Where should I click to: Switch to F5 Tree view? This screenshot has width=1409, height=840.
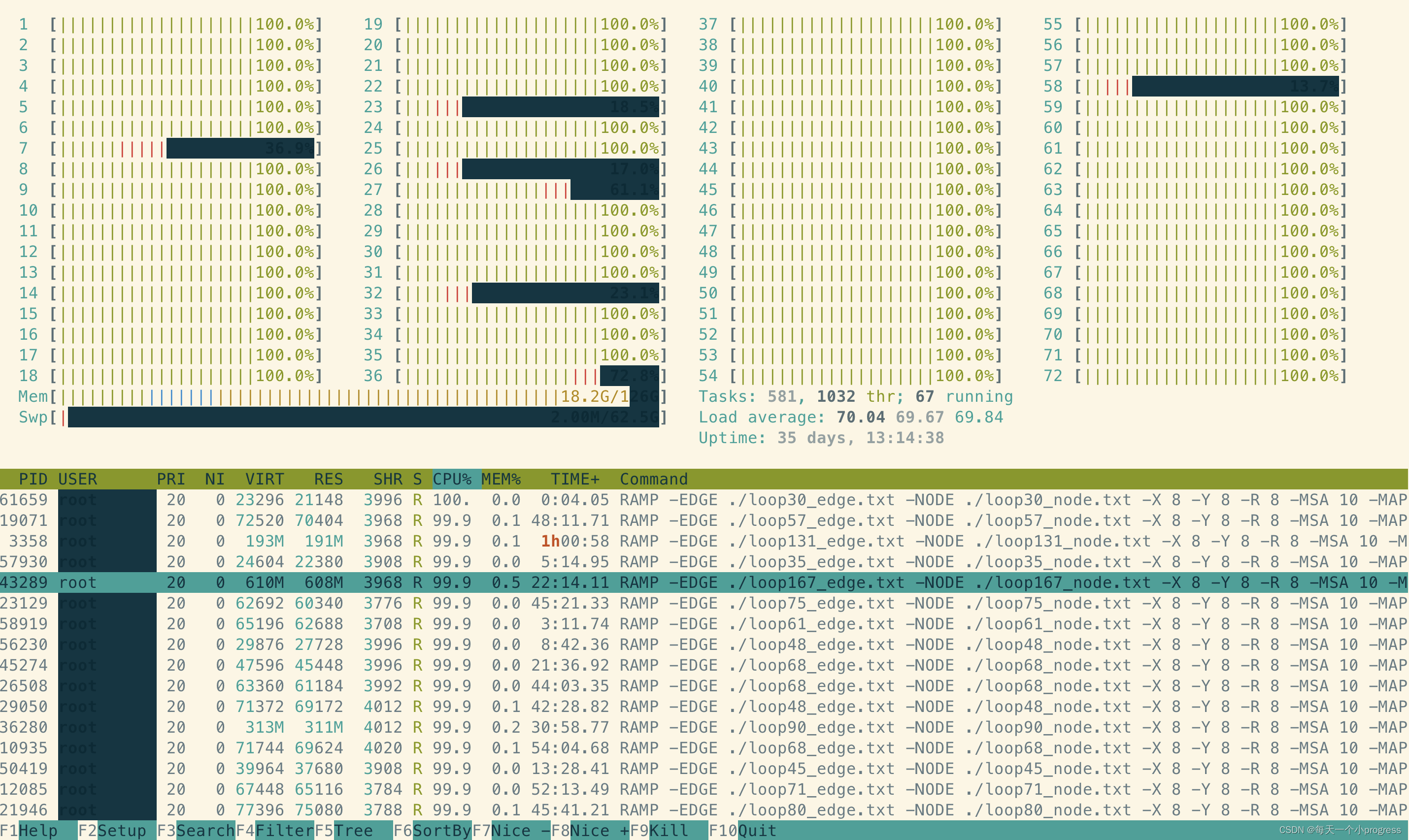point(353,830)
